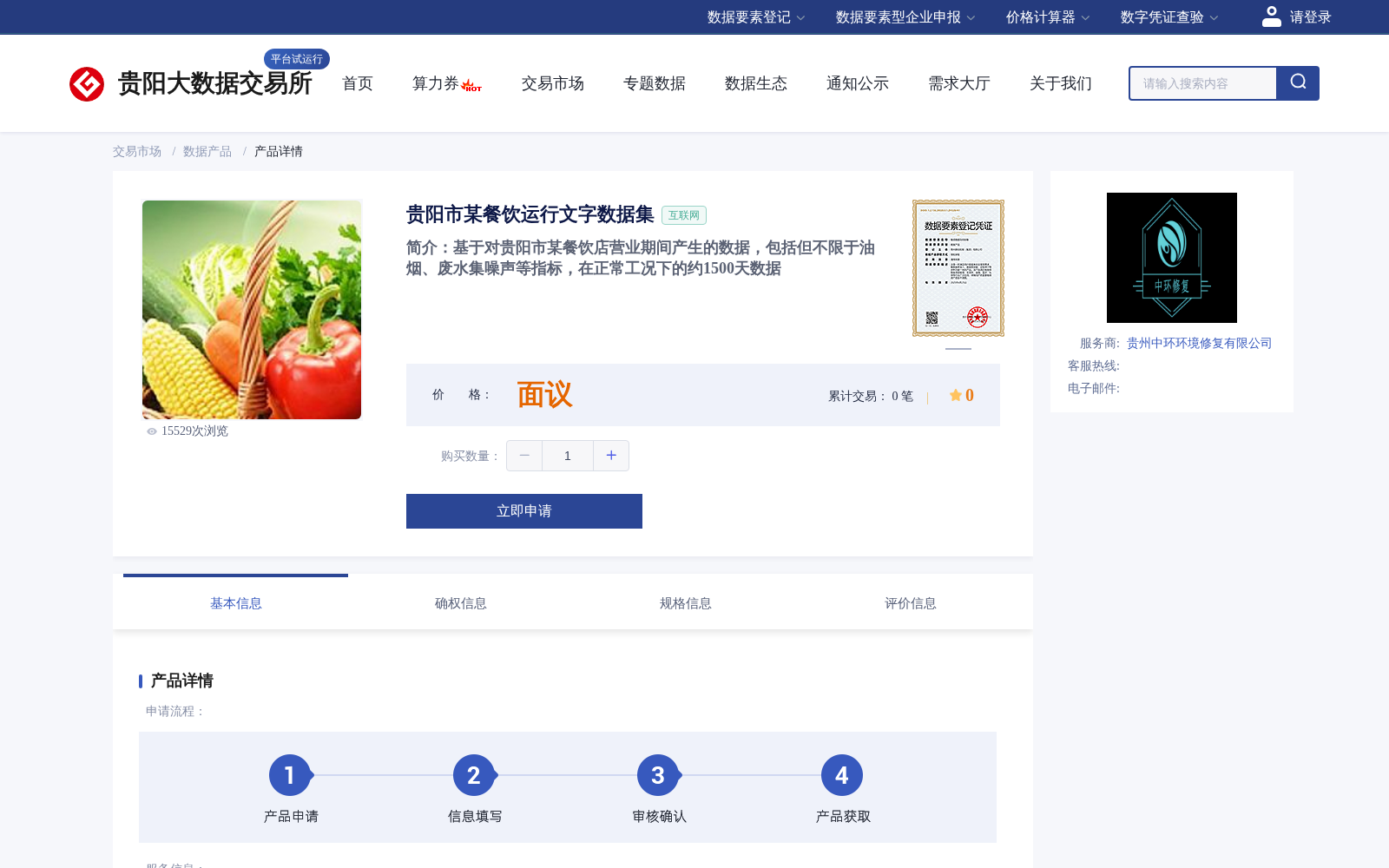Screen dimensions: 1389x868
Task: Go to 首页 in the navigation
Action: [x=358, y=83]
